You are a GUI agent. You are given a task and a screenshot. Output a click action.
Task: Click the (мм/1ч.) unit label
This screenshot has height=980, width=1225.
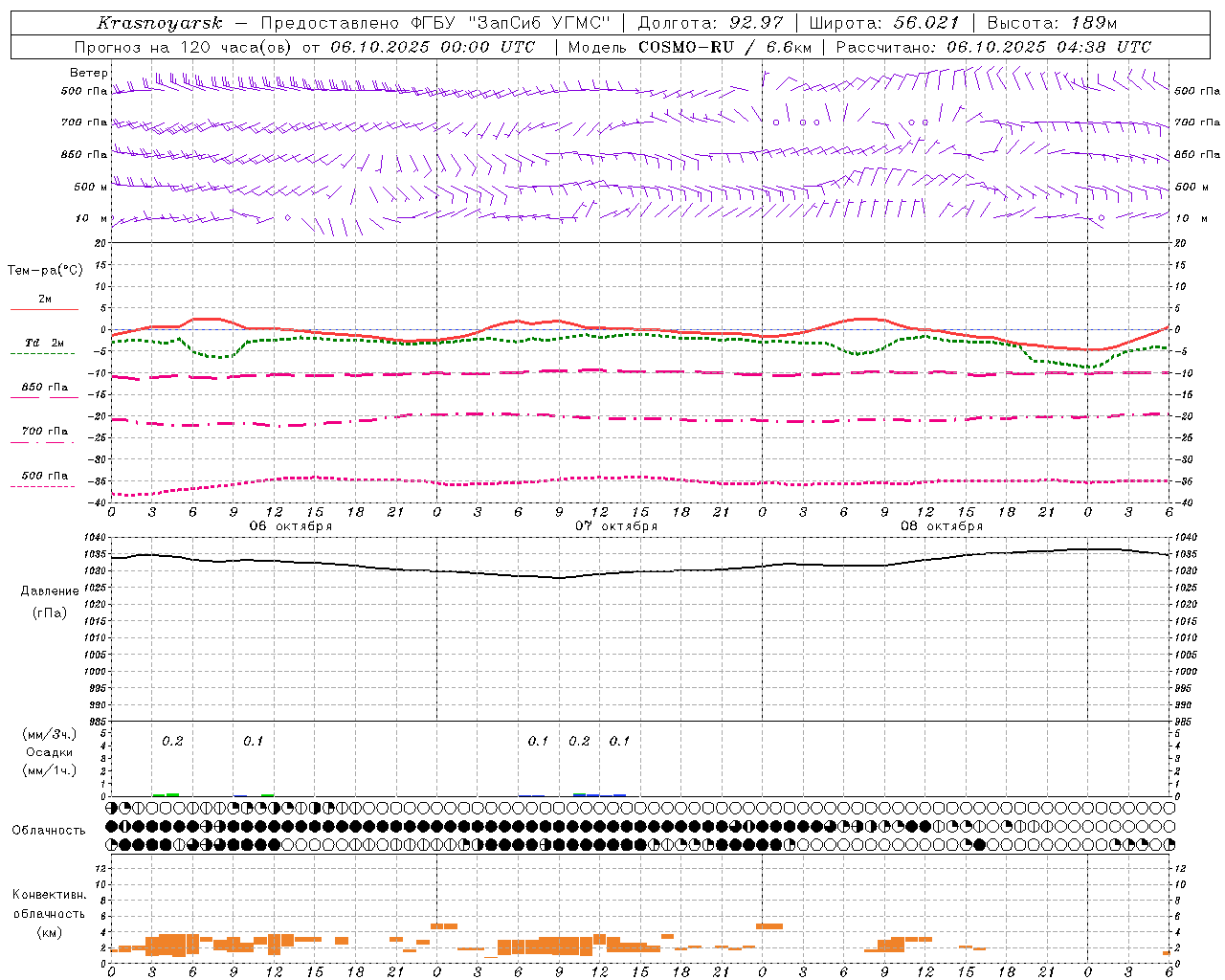tap(50, 770)
